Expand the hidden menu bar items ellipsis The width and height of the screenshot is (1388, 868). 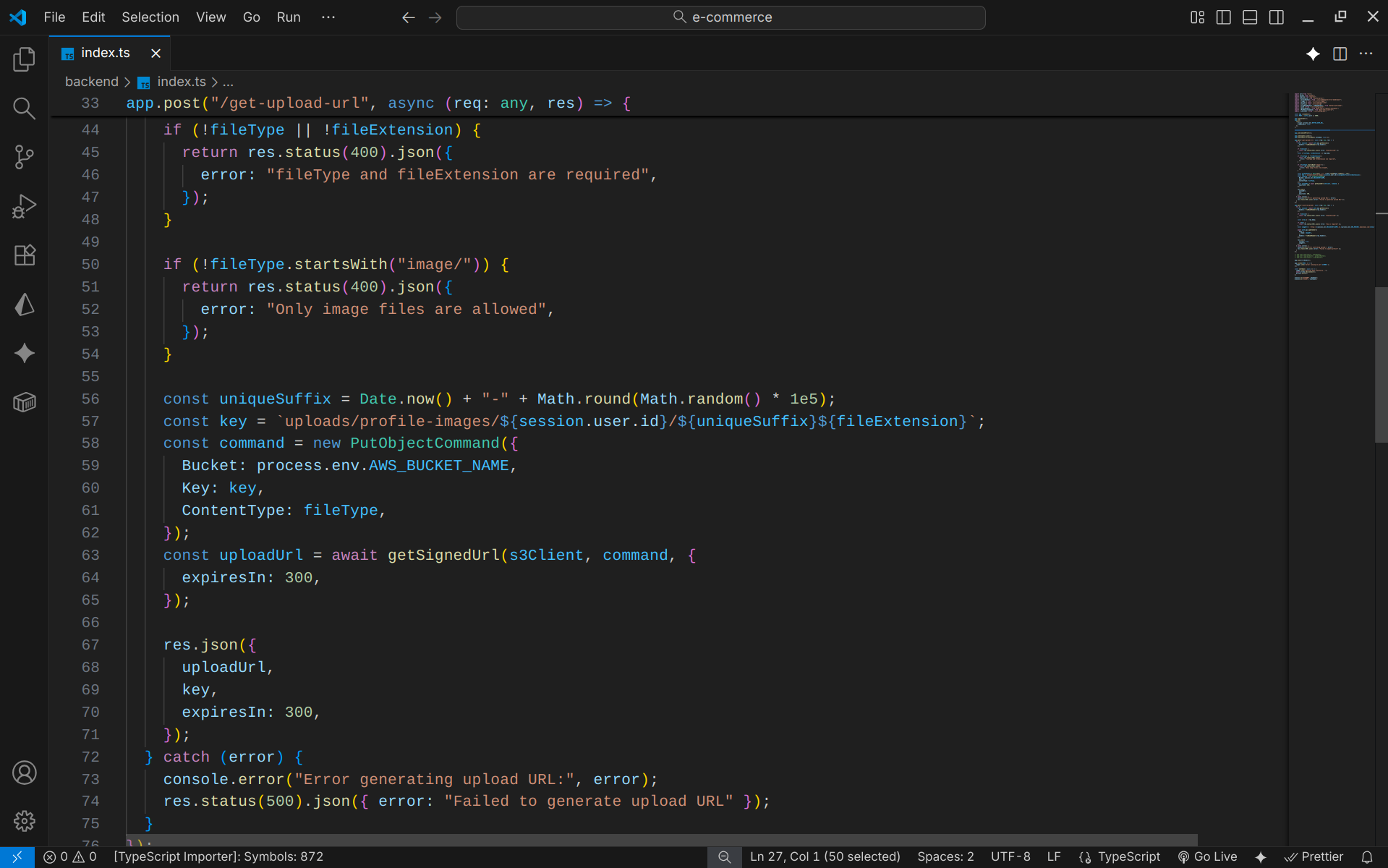point(328,17)
